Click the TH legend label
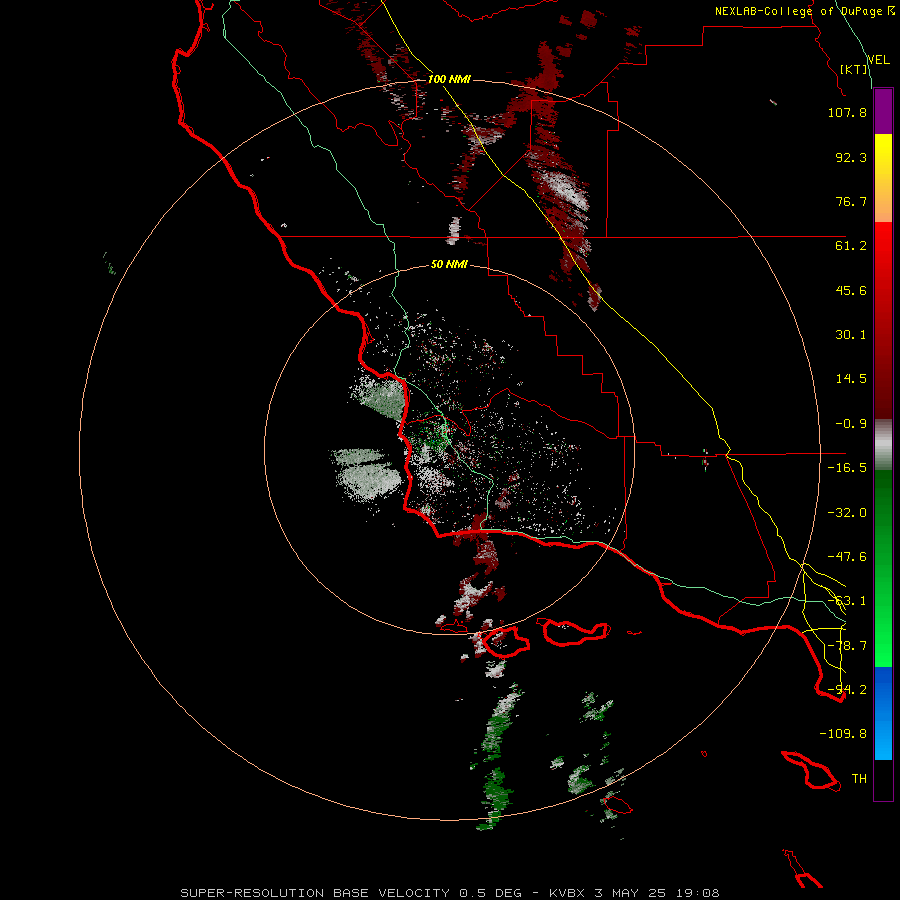The width and height of the screenshot is (900, 900). pos(859,779)
